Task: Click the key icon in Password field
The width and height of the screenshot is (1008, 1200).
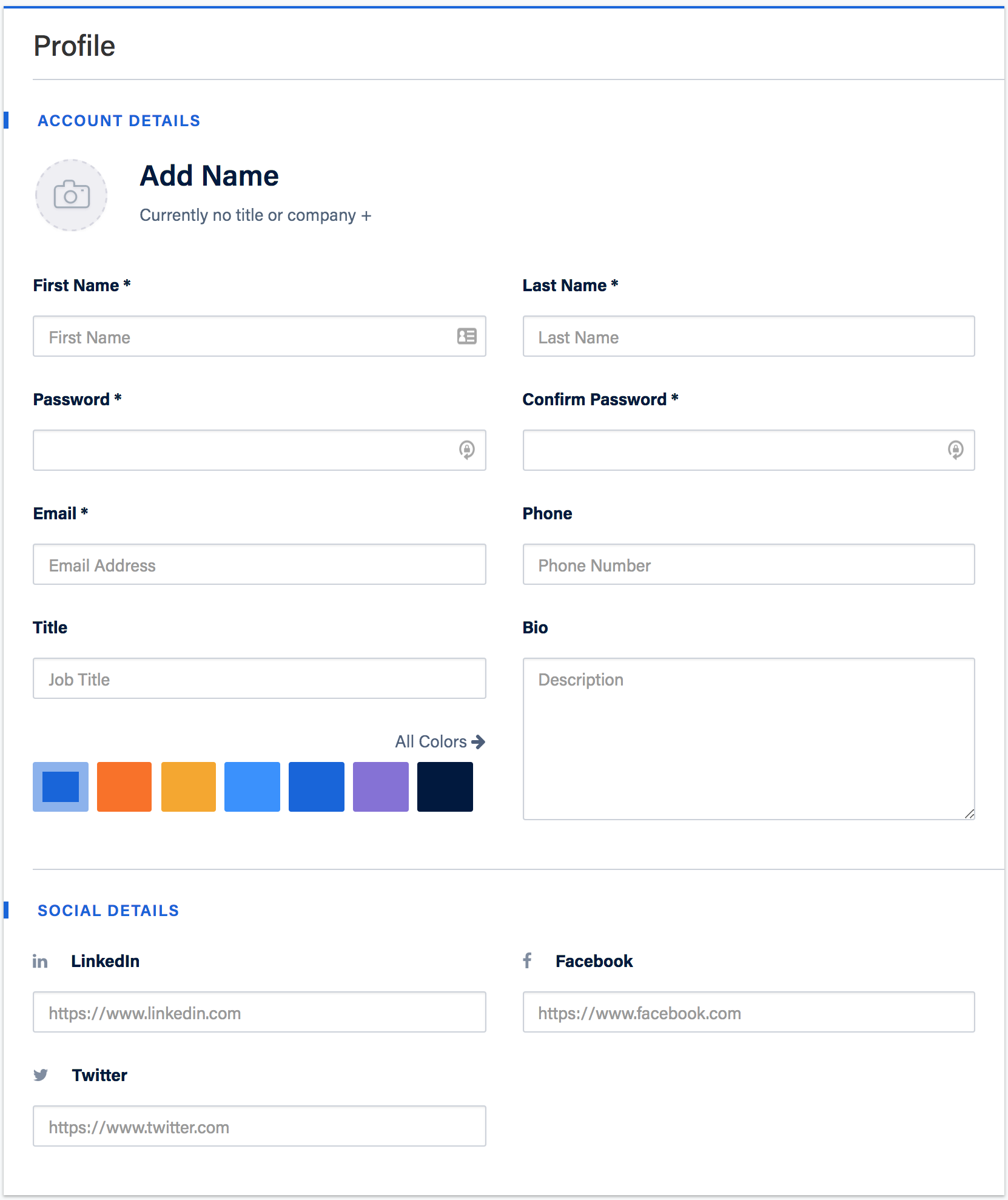Action: (x=466, y=450)
